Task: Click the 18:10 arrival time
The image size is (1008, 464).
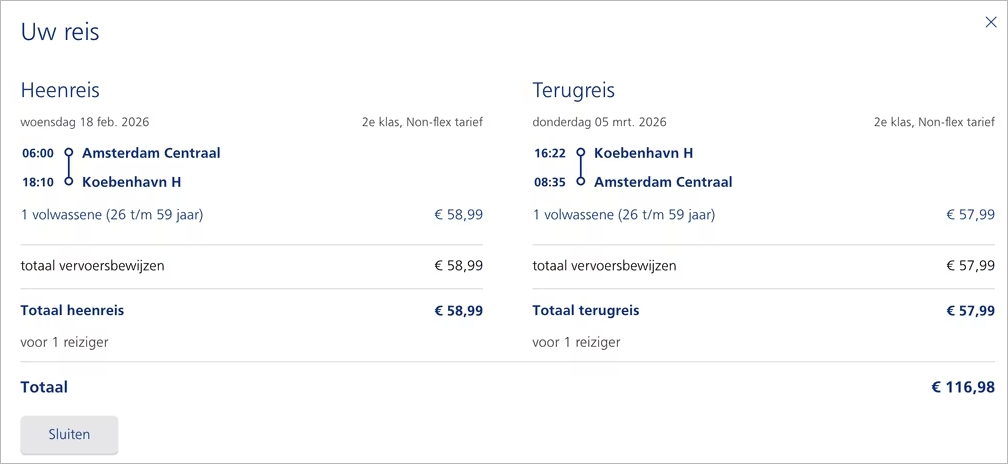Action: [x=38, y=182]
